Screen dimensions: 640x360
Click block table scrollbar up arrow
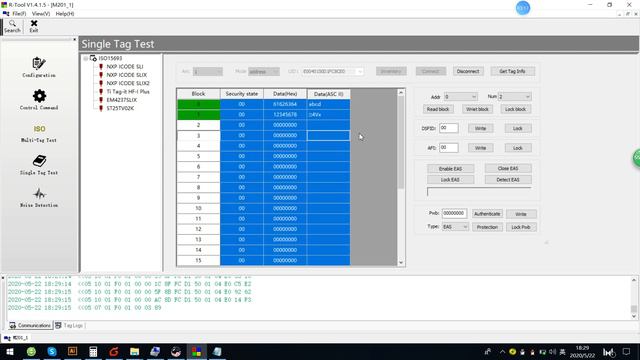[401, 93]
